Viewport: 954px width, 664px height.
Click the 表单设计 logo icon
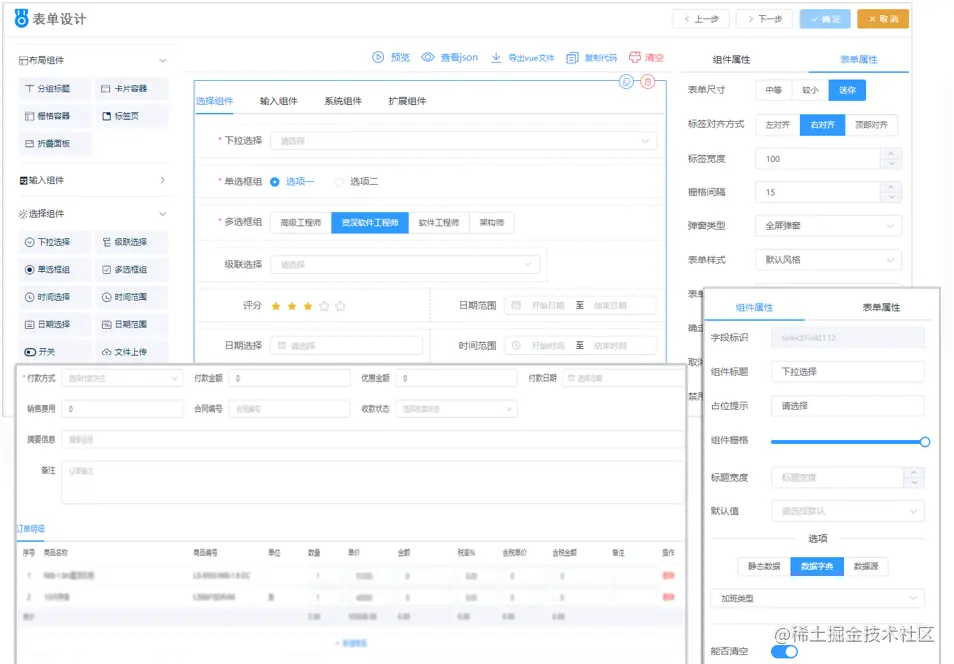click(x=21, y=18)
